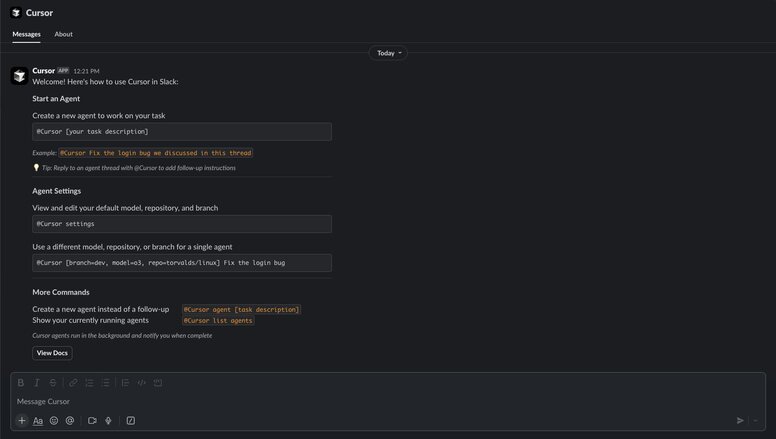Viewport: 776px width, 439px height.
Task: Record a video clip
Action: tap(92, 421)
